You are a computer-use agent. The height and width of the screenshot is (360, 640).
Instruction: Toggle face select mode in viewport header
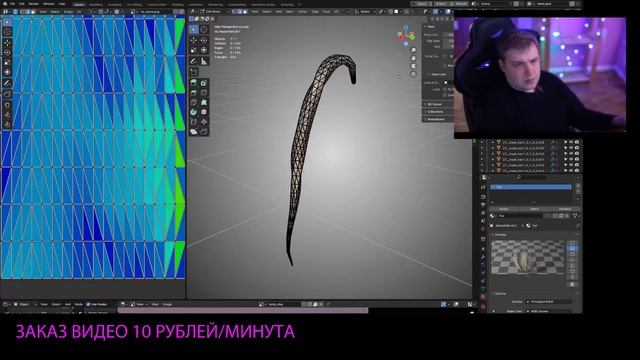(244, 12)
